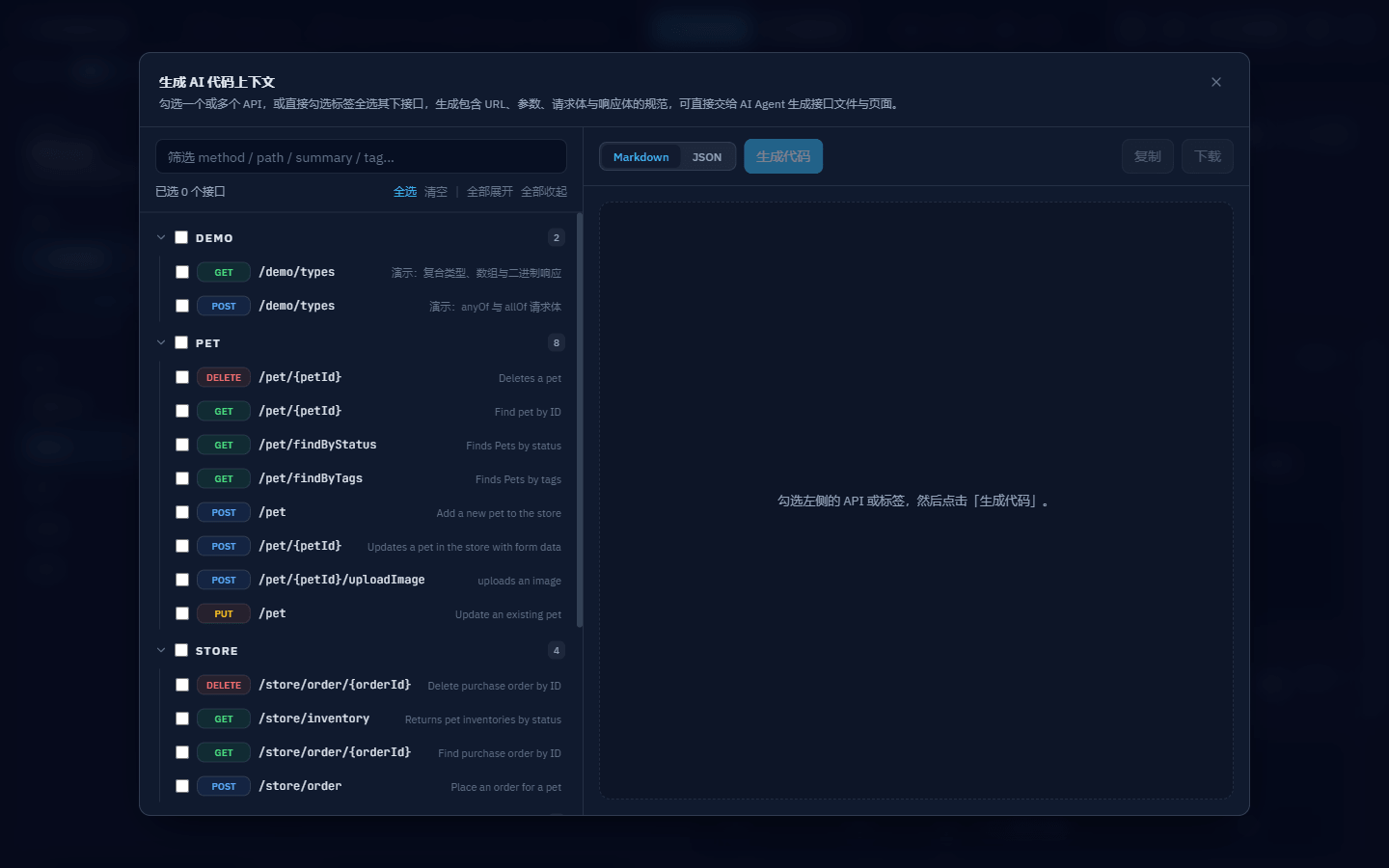Image resolution: width=1389 pixels, height=868 pixels.
Task: Click 'Place an order for a pet' summary
Action: pyautogui.click(x=506, y=787)
